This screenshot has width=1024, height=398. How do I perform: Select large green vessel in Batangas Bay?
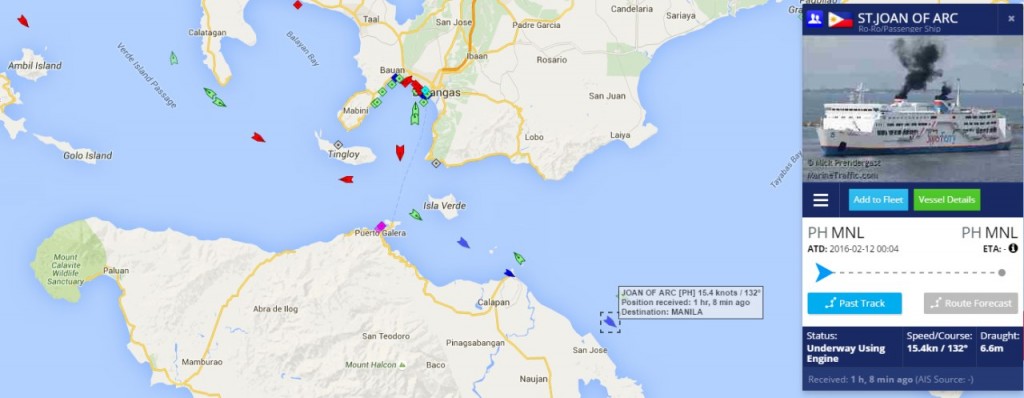[415, 114]
